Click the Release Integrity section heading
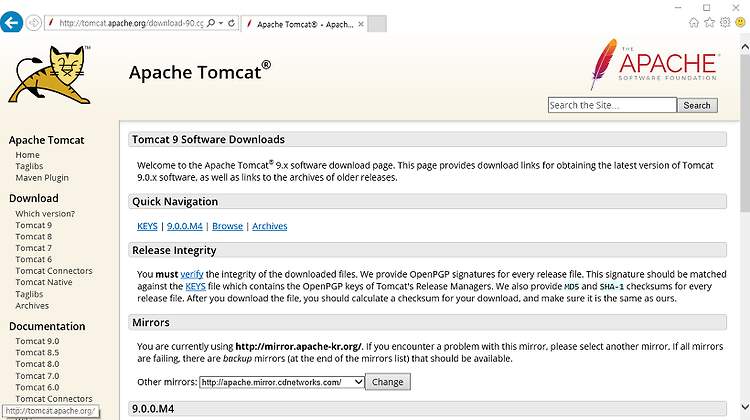This screenshot has width=750, height=420. tap(174, 251)
